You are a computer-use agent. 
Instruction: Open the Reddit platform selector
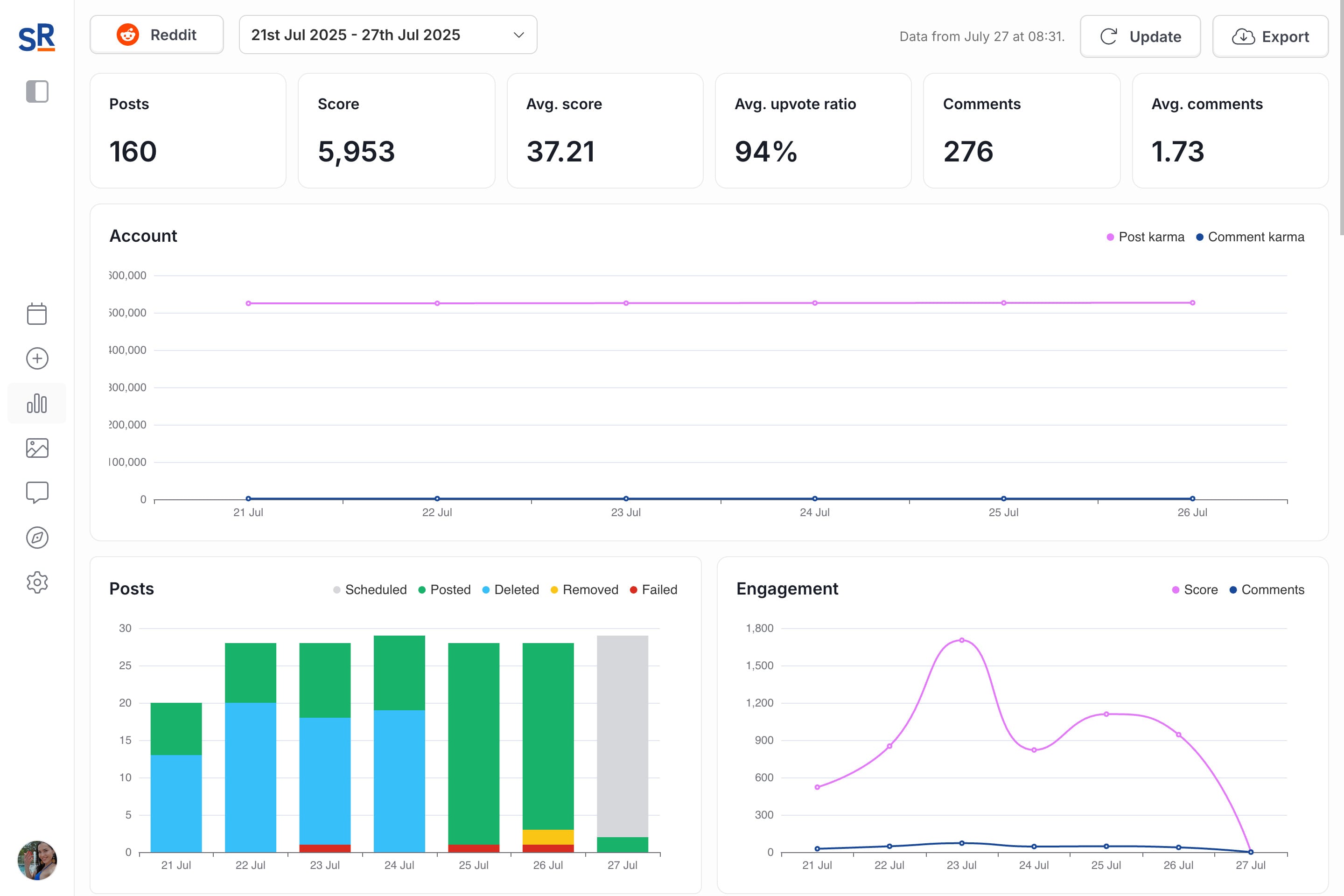click(x=157, y=35)
